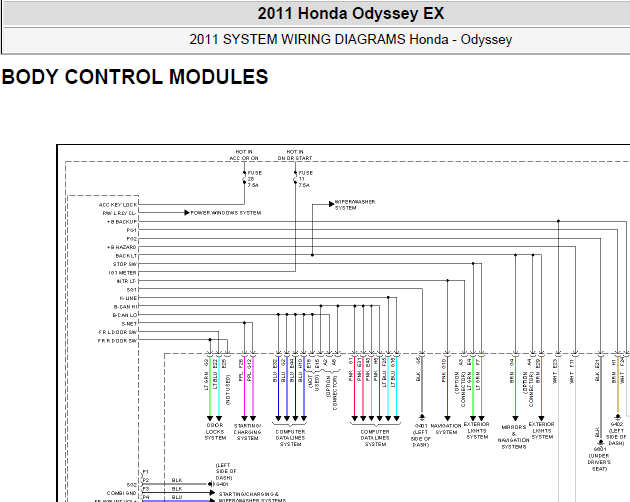
Task: Click the 'HOT IN ACC OR ON' label
Action: (244, 155)
